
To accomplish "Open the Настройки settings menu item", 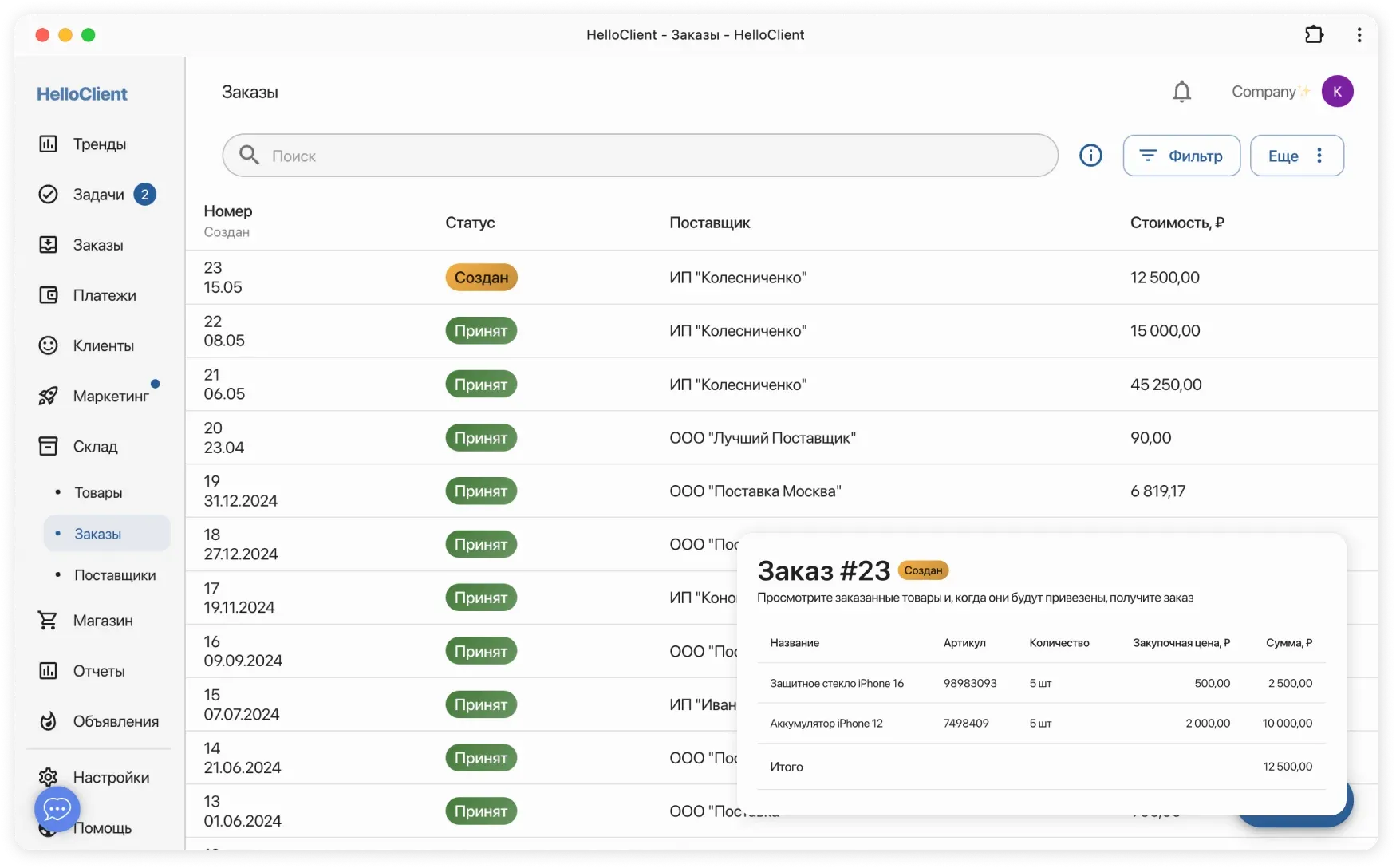I will (111, 777).
